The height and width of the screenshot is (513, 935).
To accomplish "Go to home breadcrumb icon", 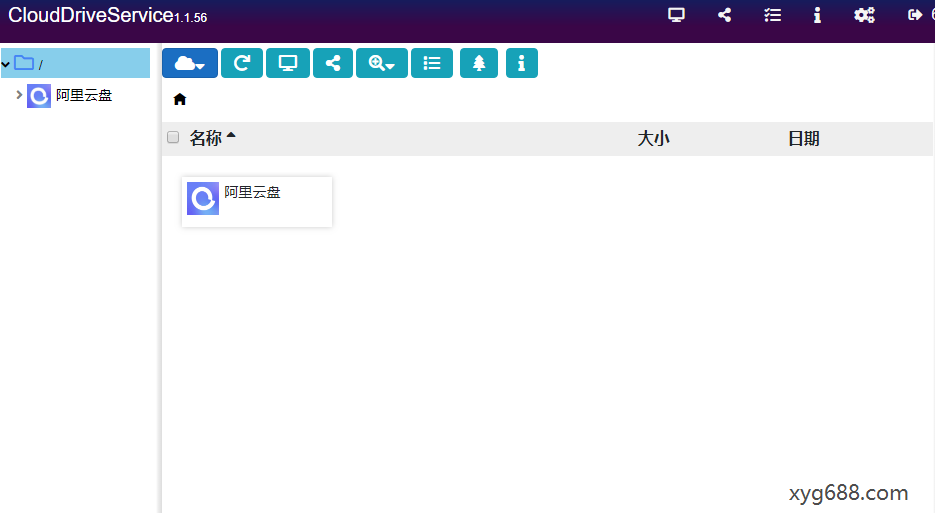I will click(x=179, y=99).
